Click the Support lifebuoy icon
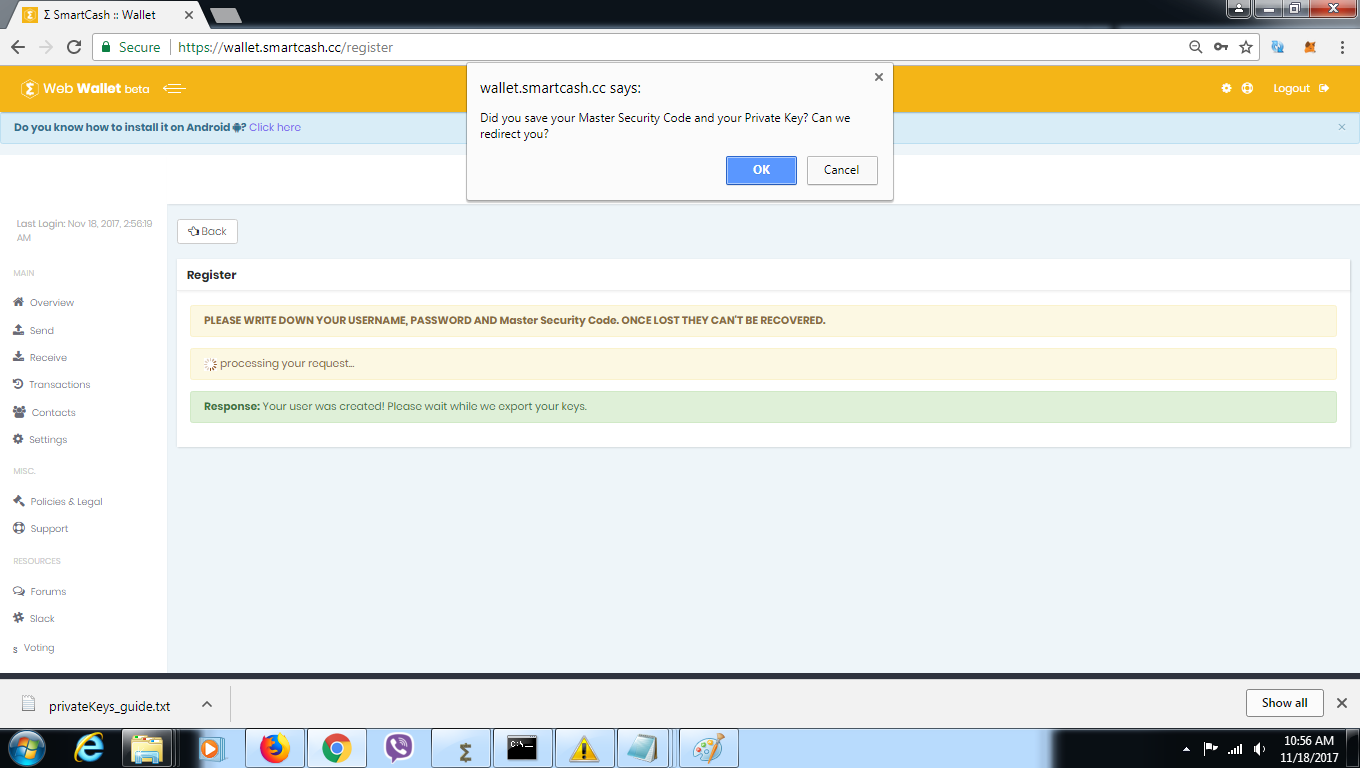The image size is (1360, 768). click(19, 528)
